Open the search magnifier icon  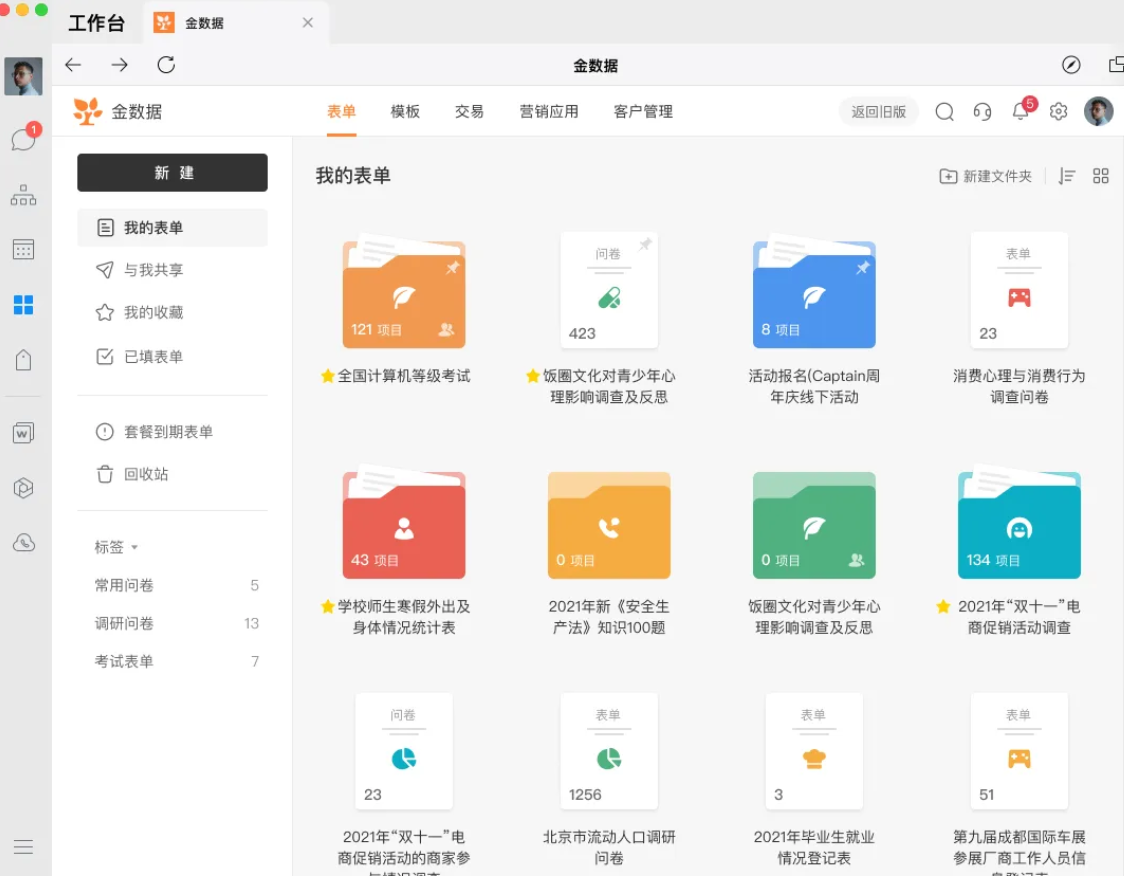(944, 112)
